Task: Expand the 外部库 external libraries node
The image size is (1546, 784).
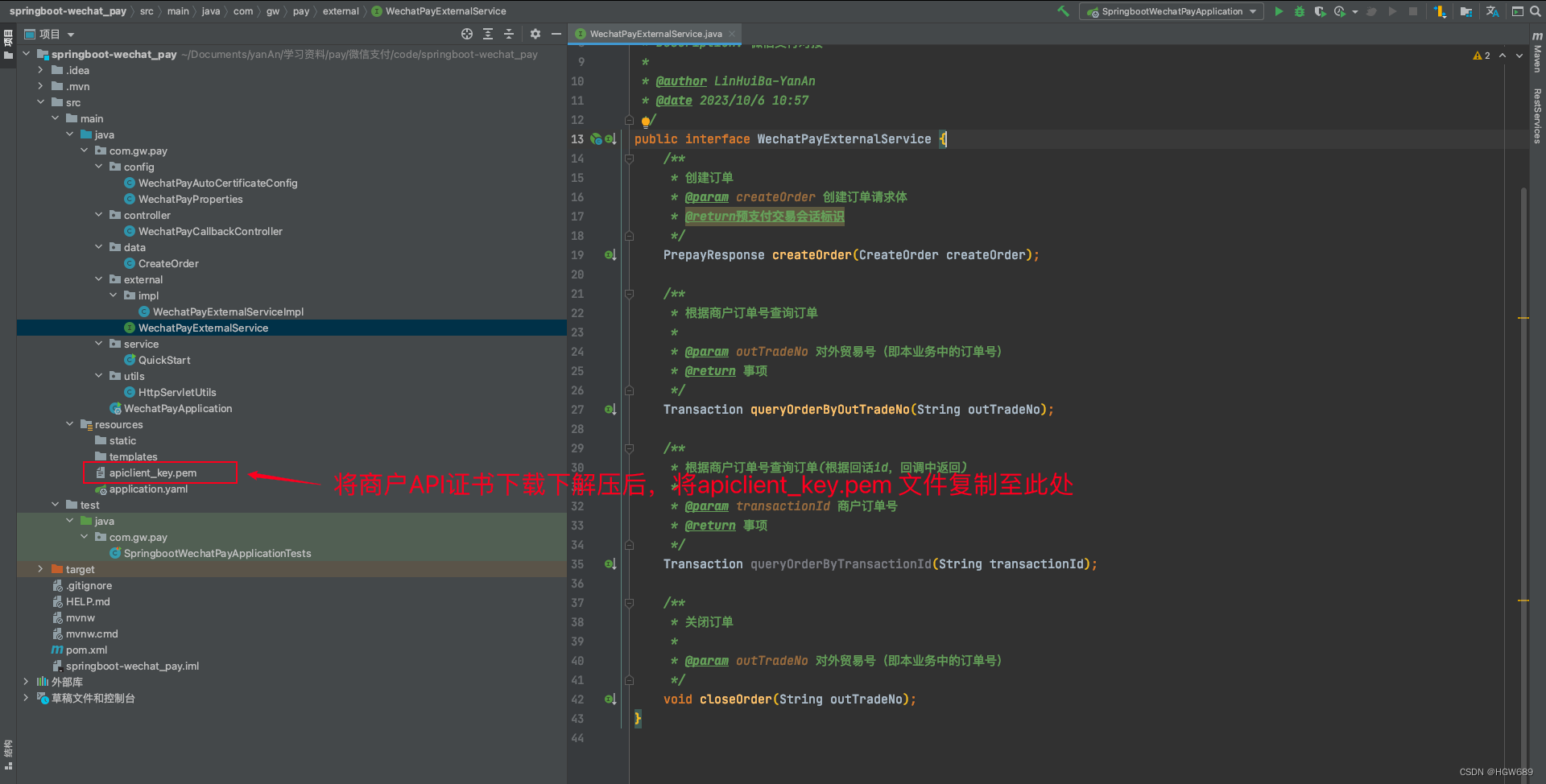Action: (27, 682)
